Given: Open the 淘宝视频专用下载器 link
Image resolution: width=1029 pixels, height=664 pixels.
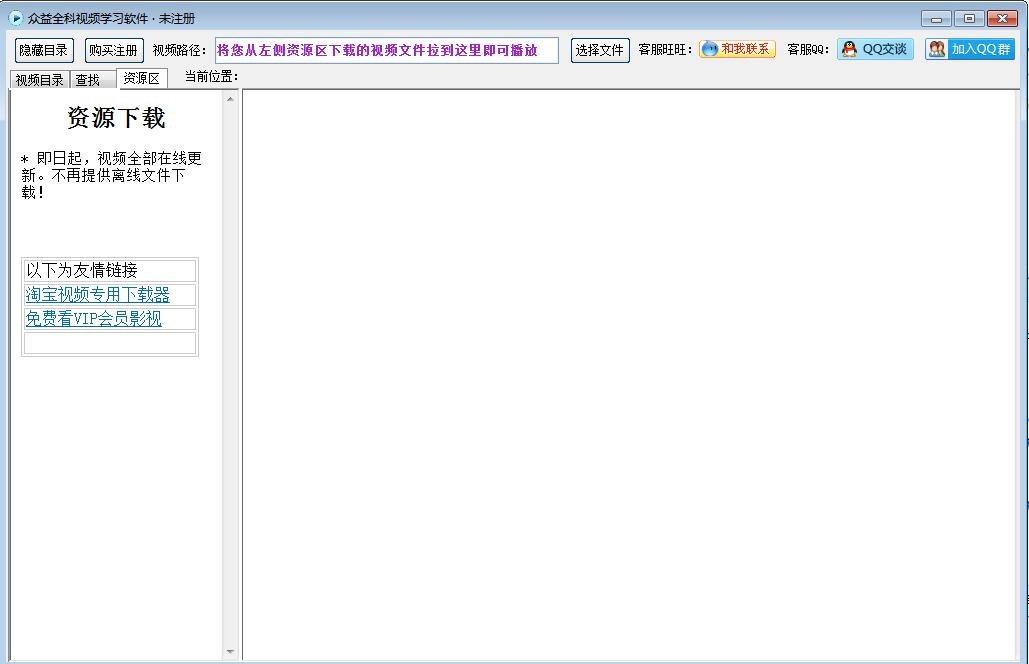Looking at the screenshot, I should [98, 295].
